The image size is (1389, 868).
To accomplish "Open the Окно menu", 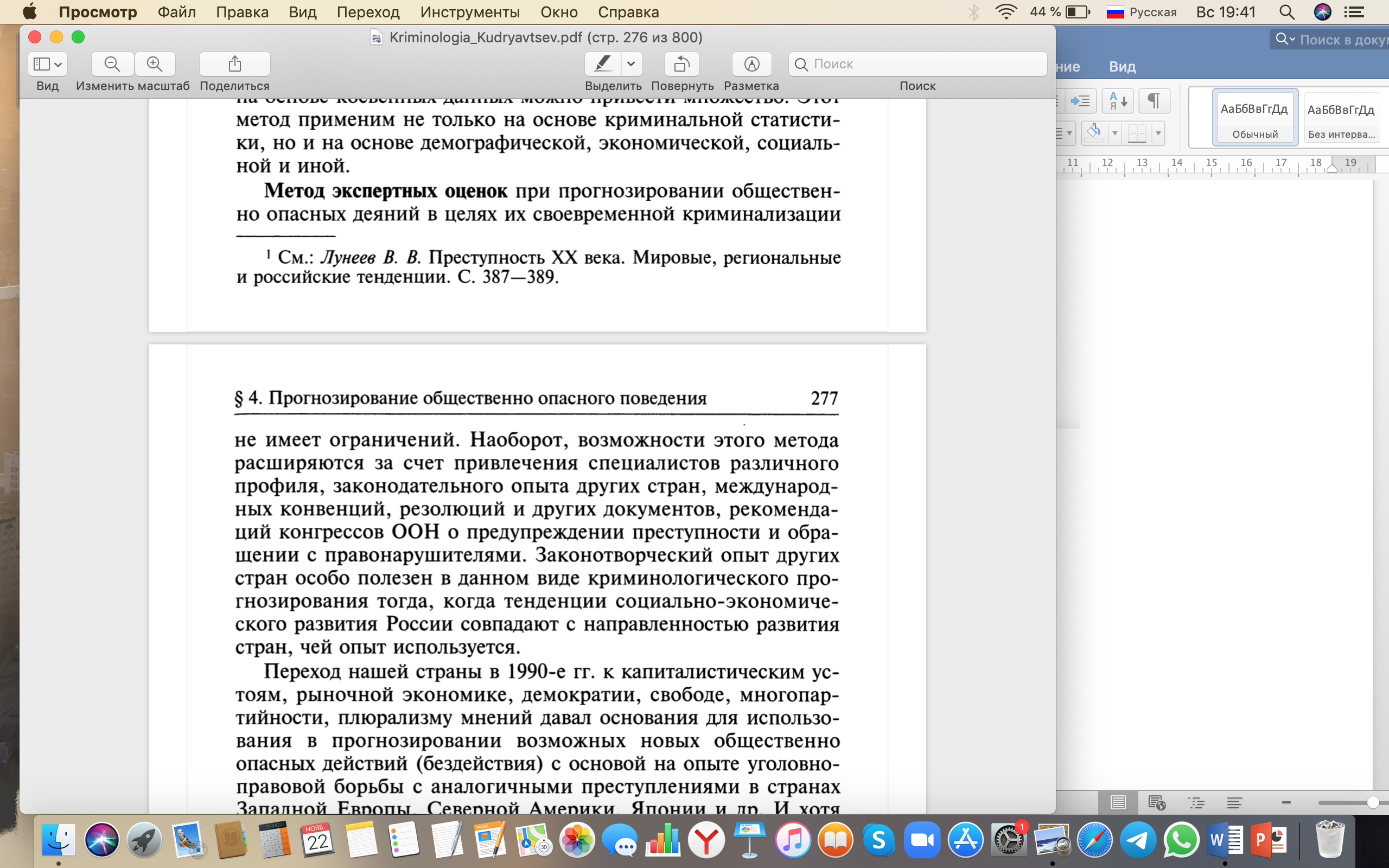I will pos(559,12).
